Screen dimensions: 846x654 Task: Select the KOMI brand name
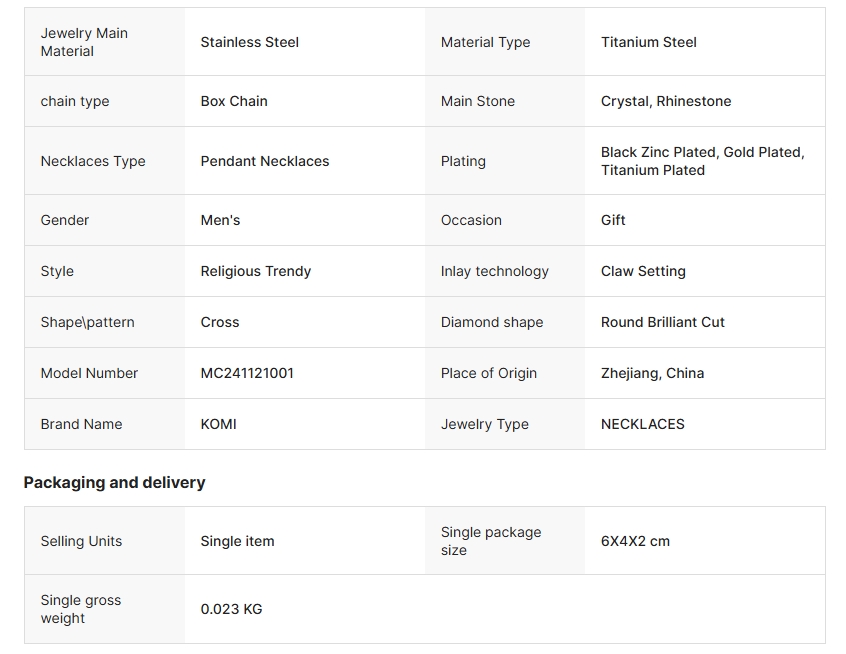coord(218,424)
